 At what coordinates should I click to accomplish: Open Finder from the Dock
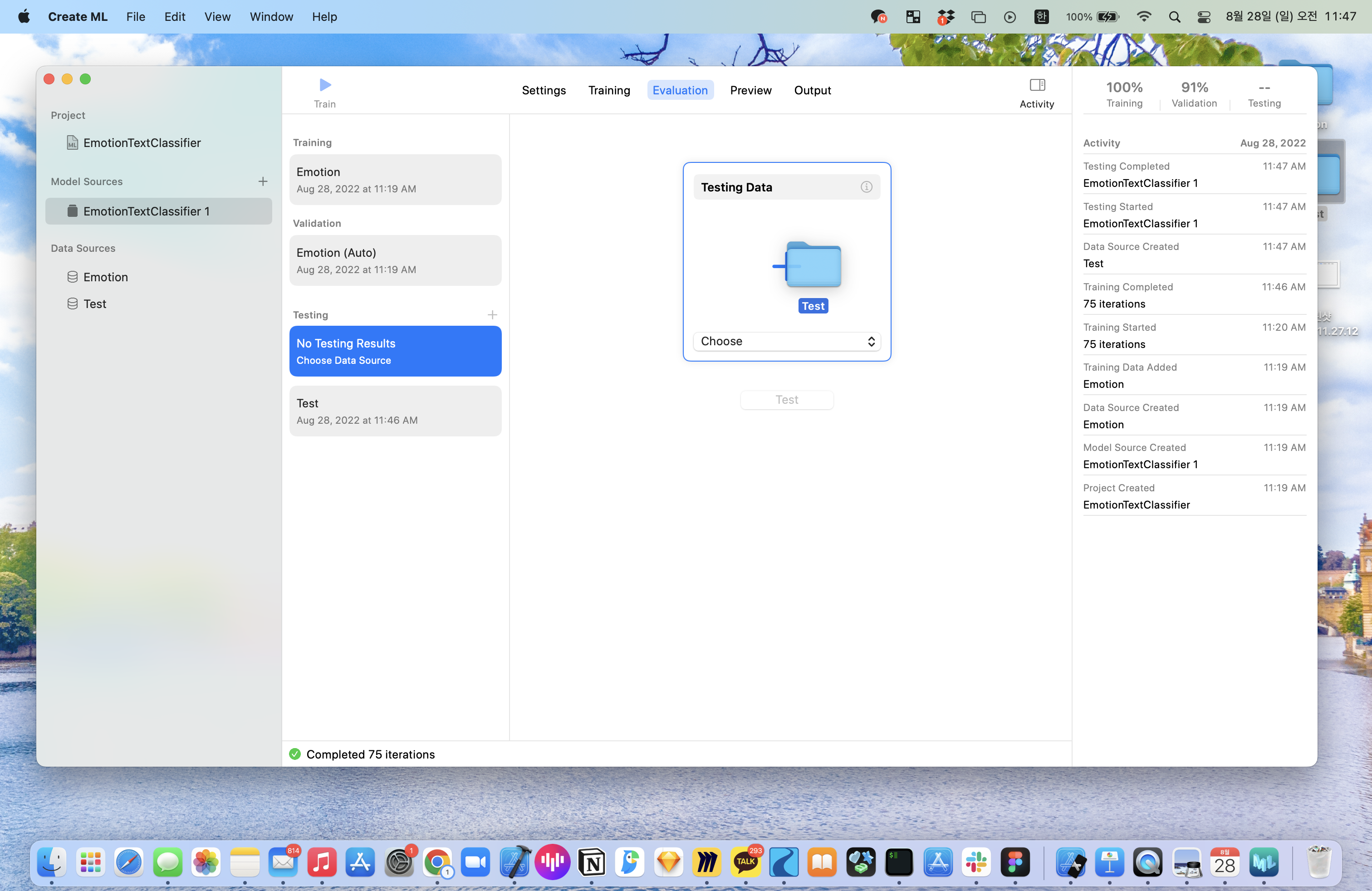(x=52, y=862)
